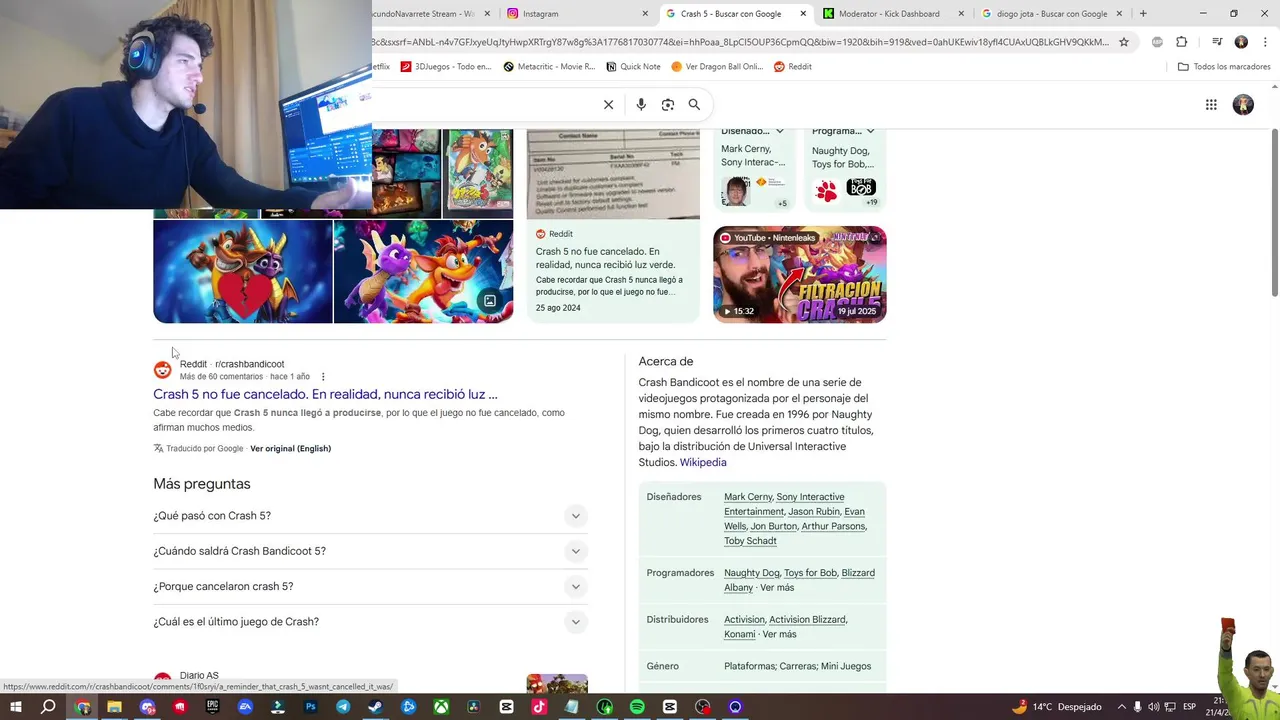
Task: Open the Chrome three-dot menu
Action: (1264, 42)
